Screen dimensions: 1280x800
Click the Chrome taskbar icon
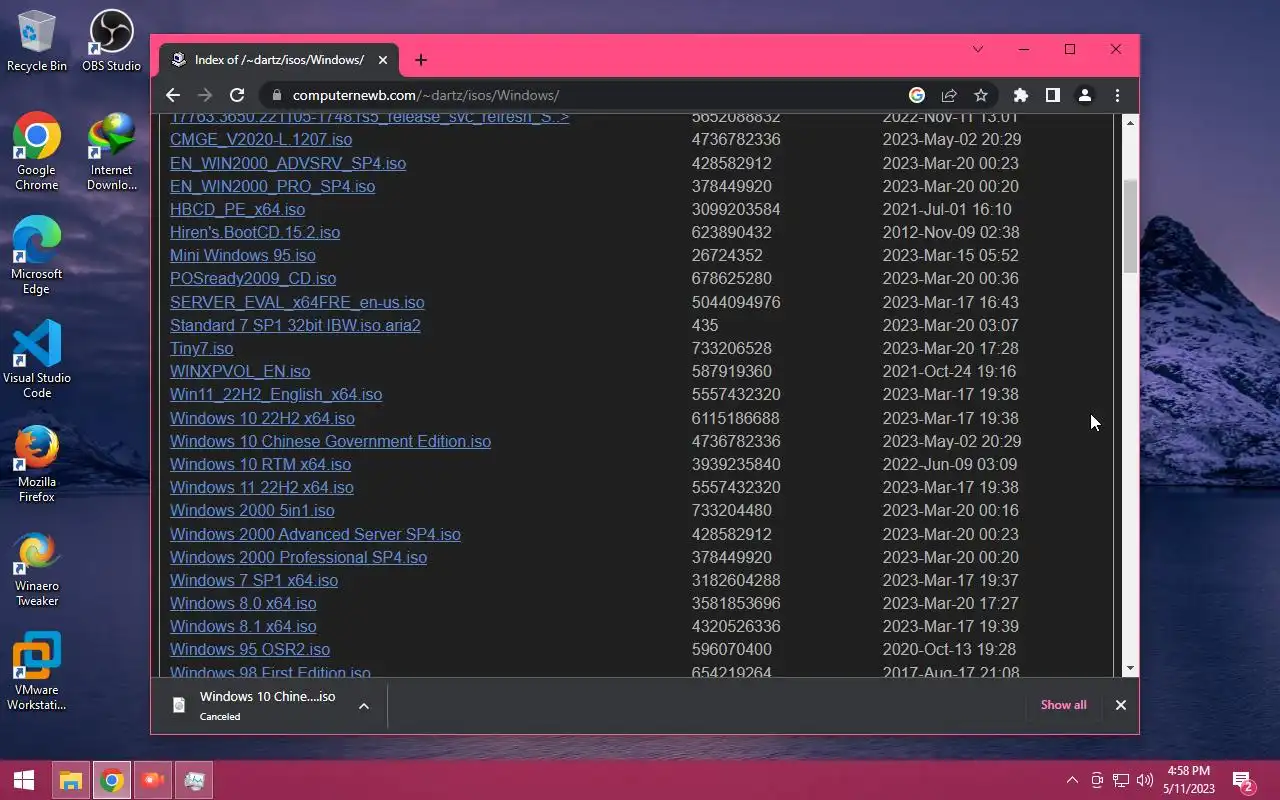[x=112, y=780]
